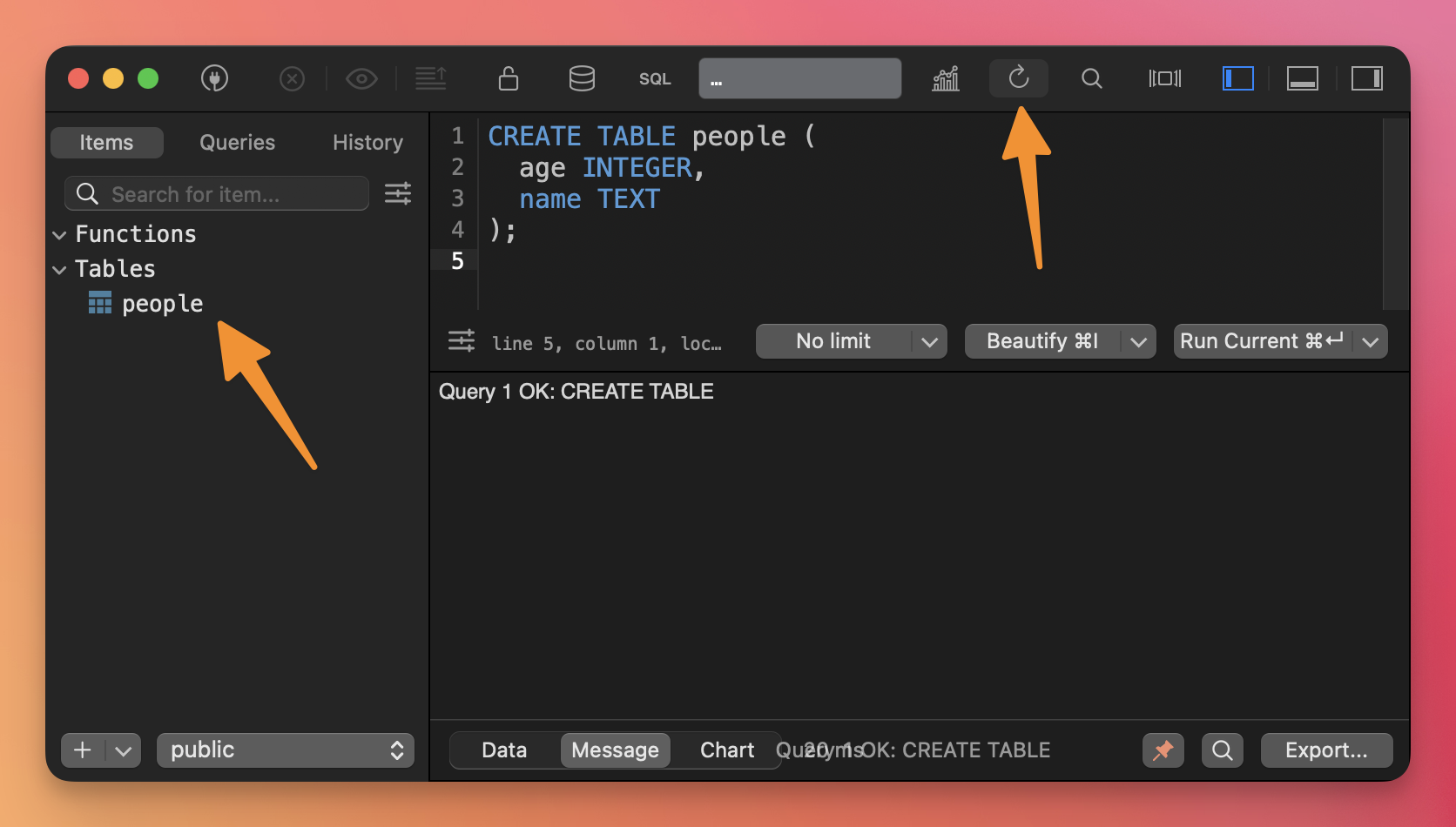Image resolution: width=1456 pixels, height=827 pixels.
Task: Refresh the workspace with reload icon
Action: [1018, 78]
